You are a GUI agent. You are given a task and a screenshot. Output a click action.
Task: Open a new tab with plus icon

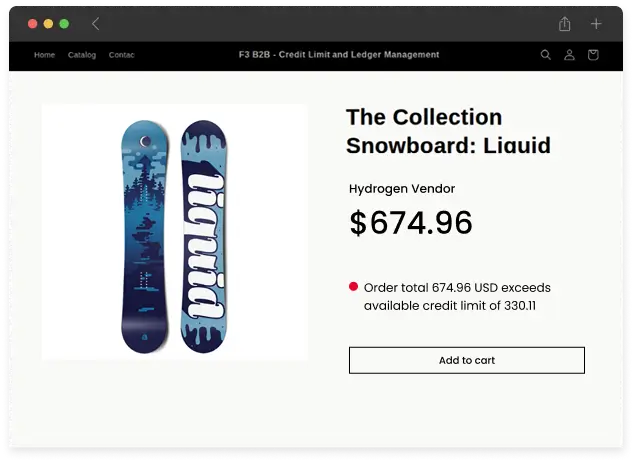(596, 24)
